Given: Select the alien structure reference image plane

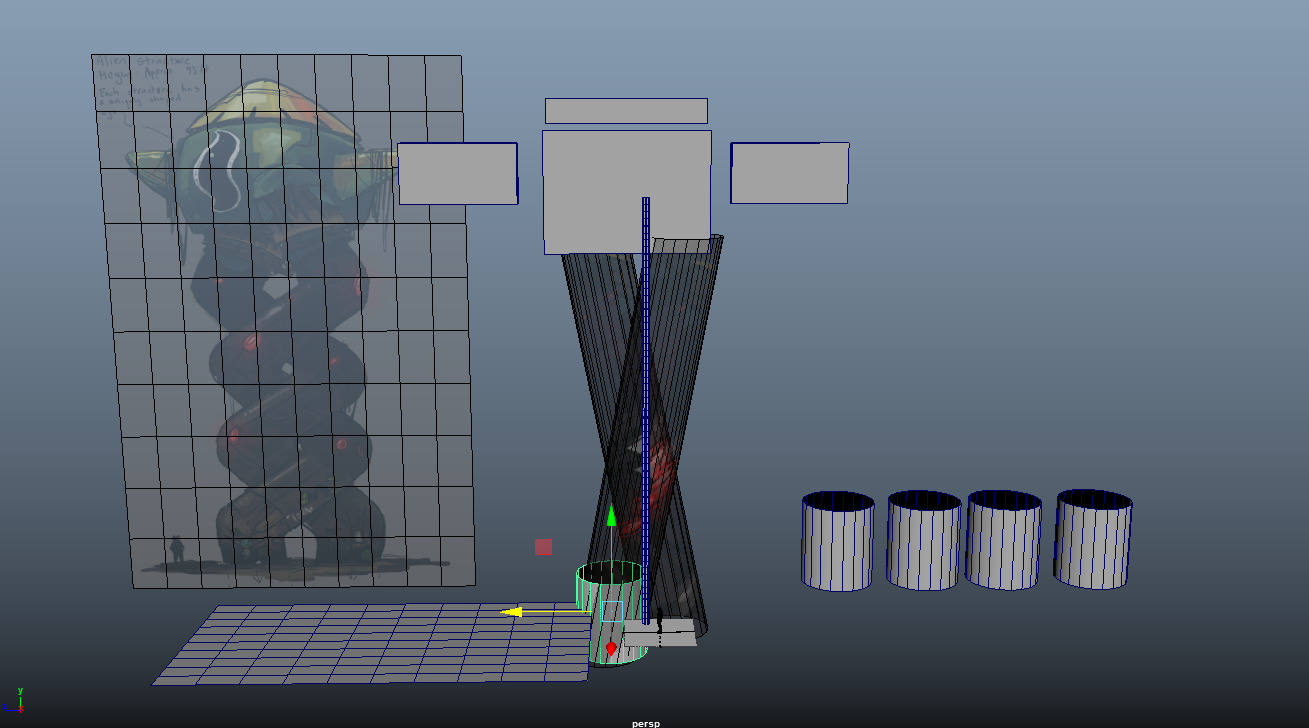Looking at the screenshot, I should point(283,320).
